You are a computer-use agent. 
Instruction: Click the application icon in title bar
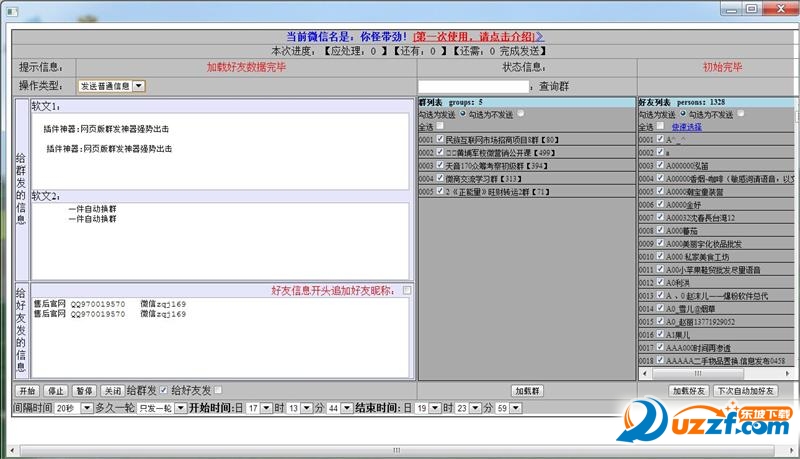click(x=13, y=10)
